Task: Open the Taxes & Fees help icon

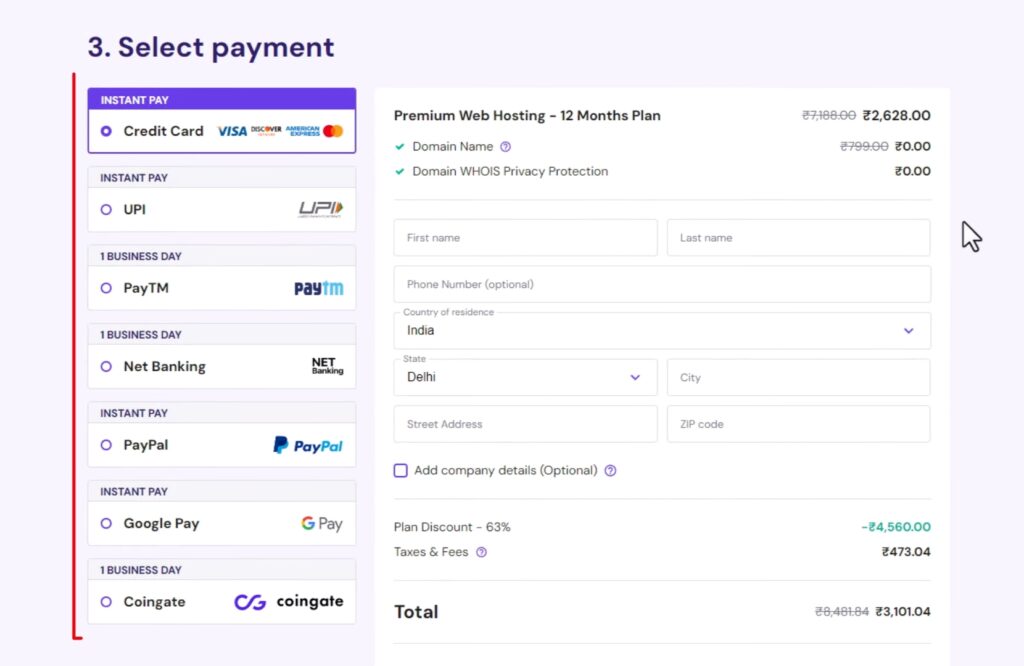Action: pos(481,552)
